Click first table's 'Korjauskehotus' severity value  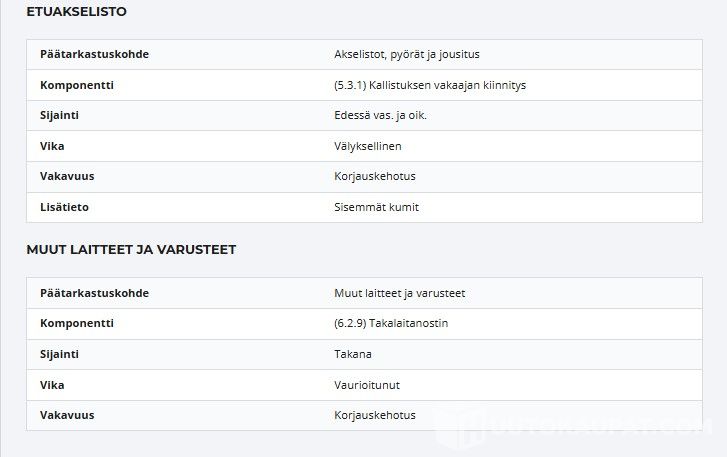click(375, 177)
